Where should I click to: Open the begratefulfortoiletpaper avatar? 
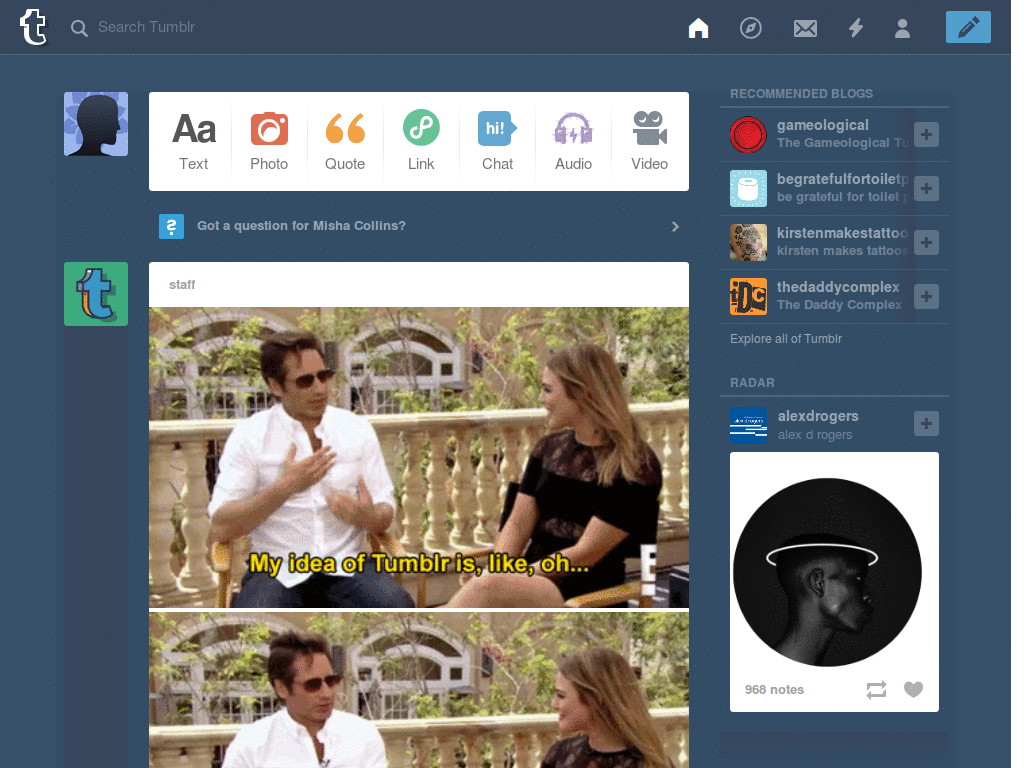coord(748,189)
